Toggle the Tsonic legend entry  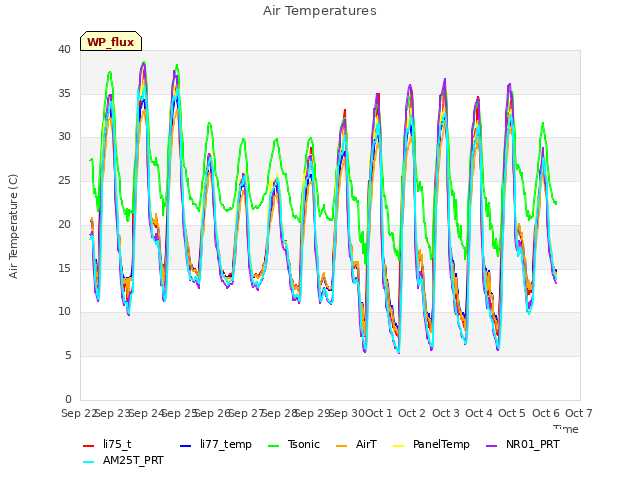click(x=293, y=444)
